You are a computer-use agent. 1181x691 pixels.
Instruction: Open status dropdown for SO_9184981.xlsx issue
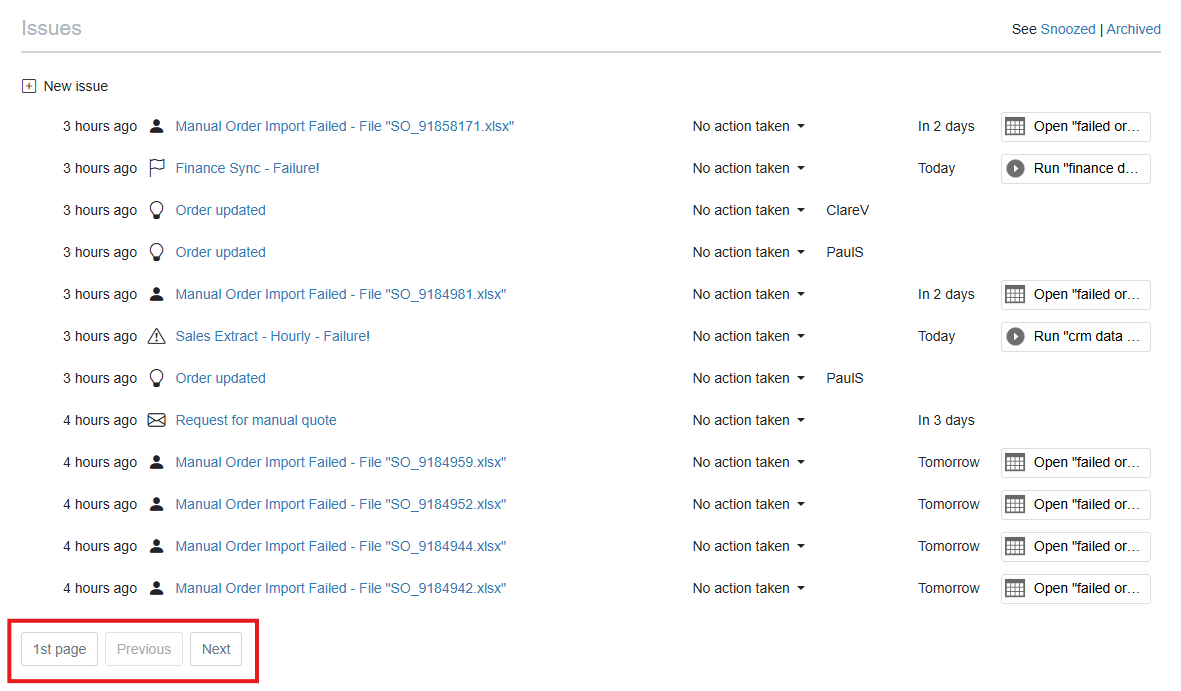tap(749, 294)
